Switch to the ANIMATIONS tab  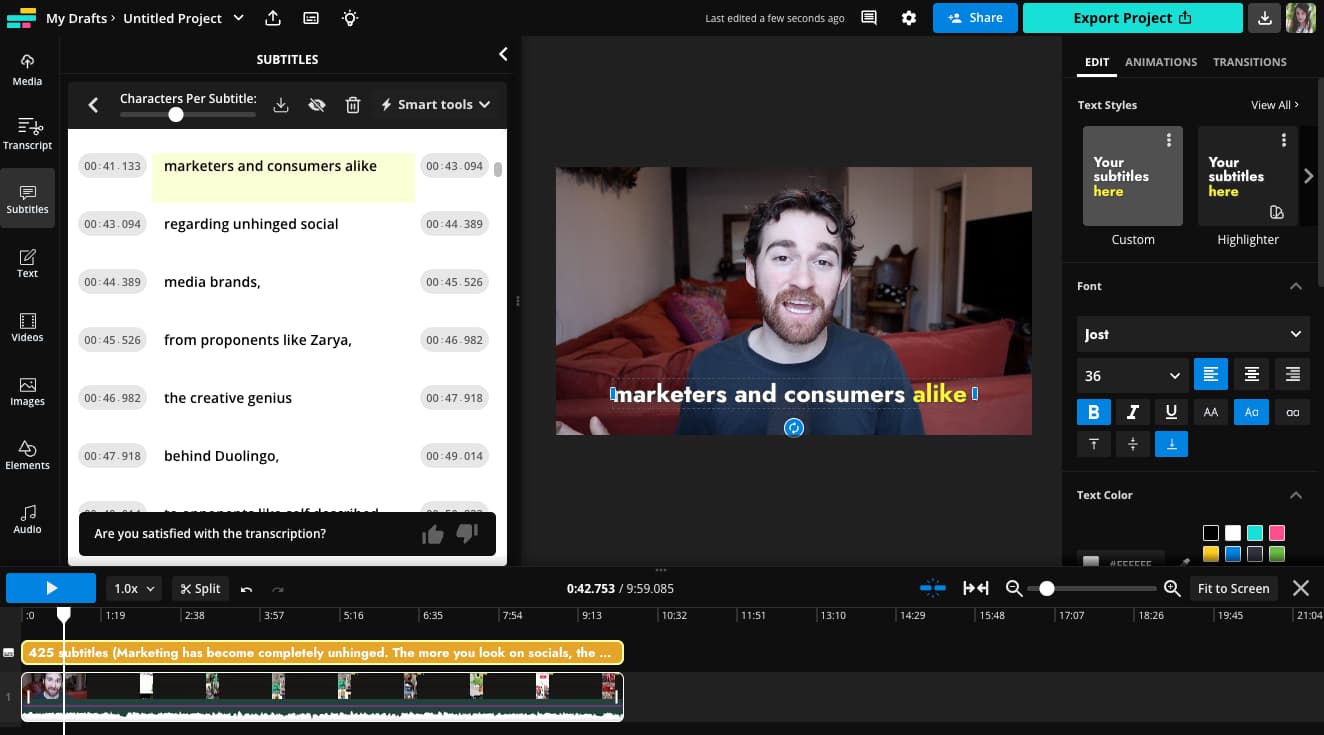click(x=1161, y=62)
